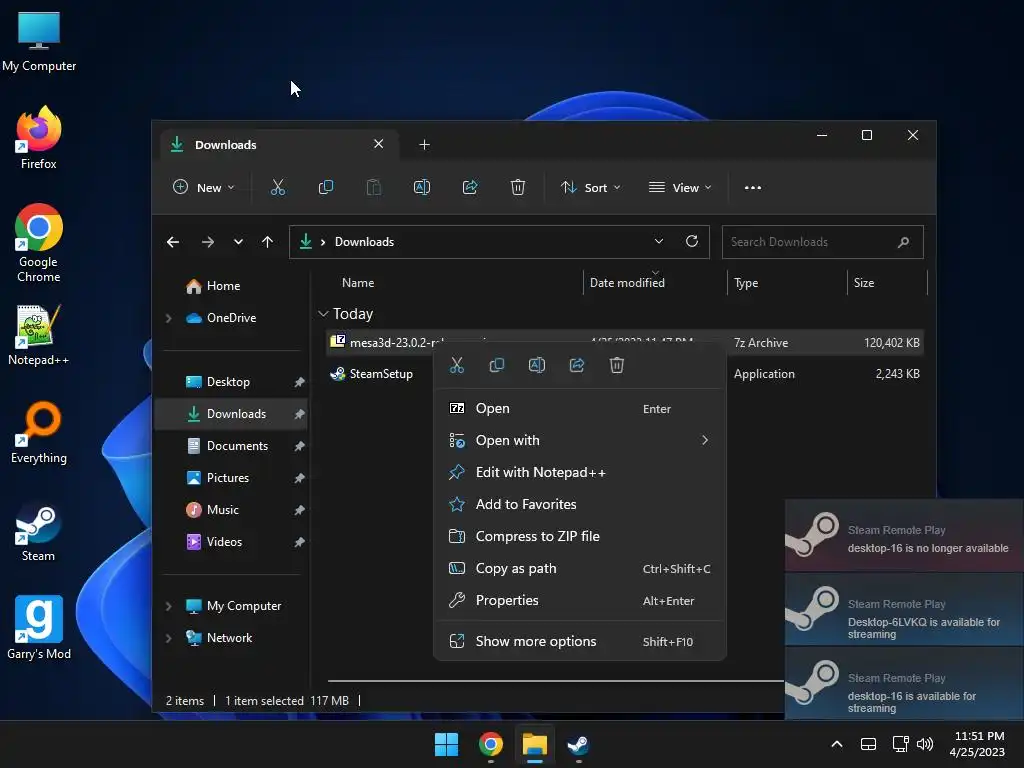Click the Delete trash icon in Explorer toolbar
The width and height of the screenshot is (1024, 768).
click(517, 187)
